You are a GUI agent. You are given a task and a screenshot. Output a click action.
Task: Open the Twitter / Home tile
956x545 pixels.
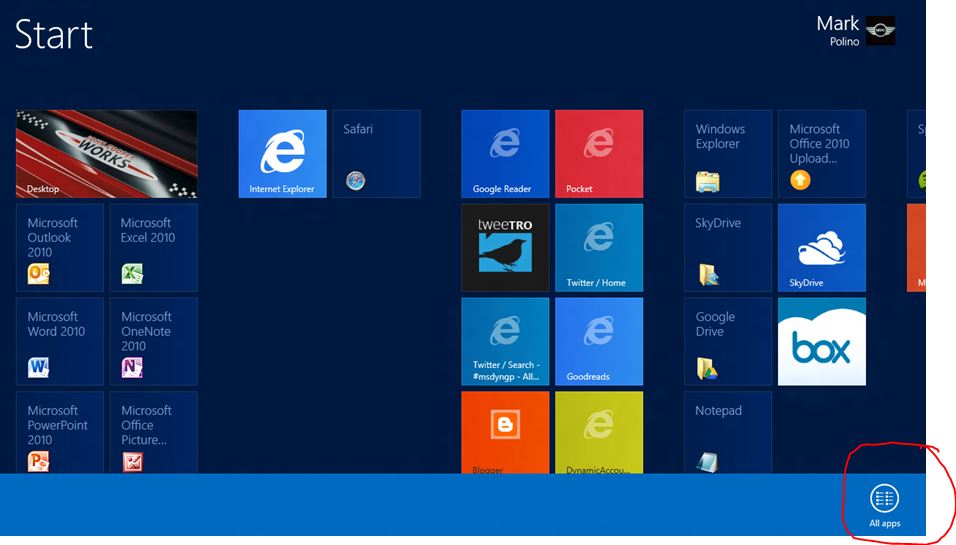pyautogui.click(x=599, y=248)
